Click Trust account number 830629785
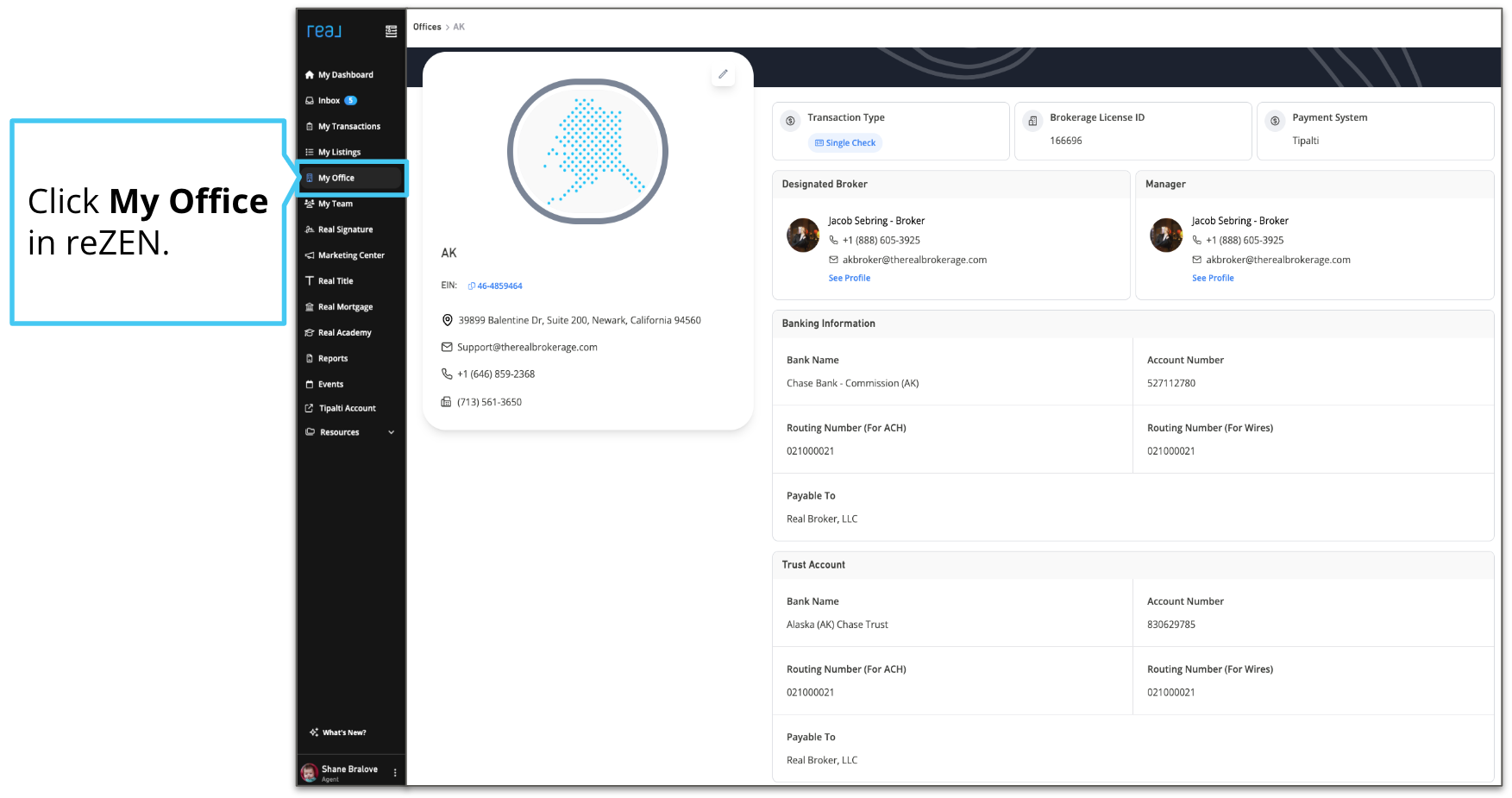Screen dimensions: 1512x798 (1171, 625)
